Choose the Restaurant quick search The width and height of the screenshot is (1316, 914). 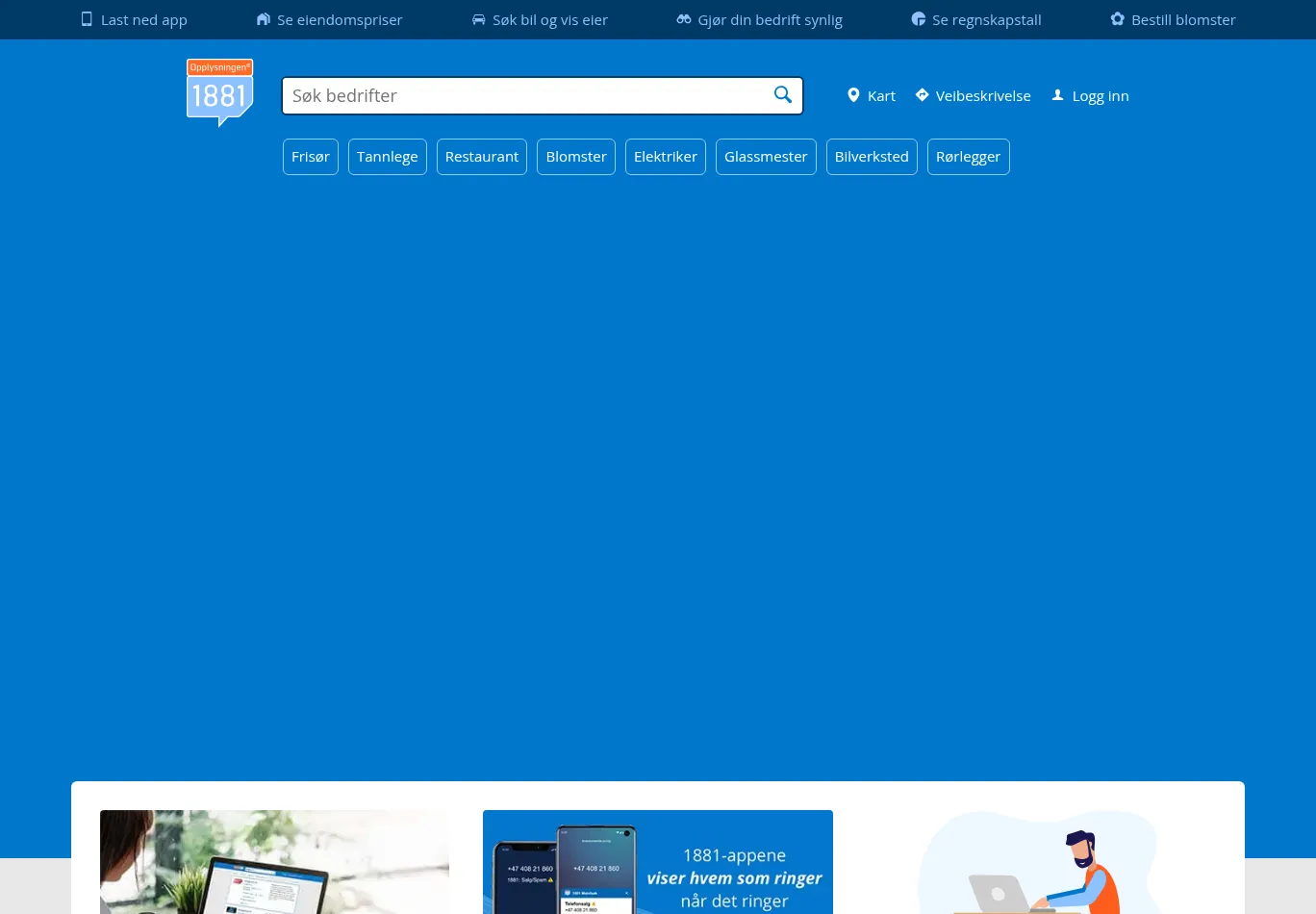[x=481, y=157]
